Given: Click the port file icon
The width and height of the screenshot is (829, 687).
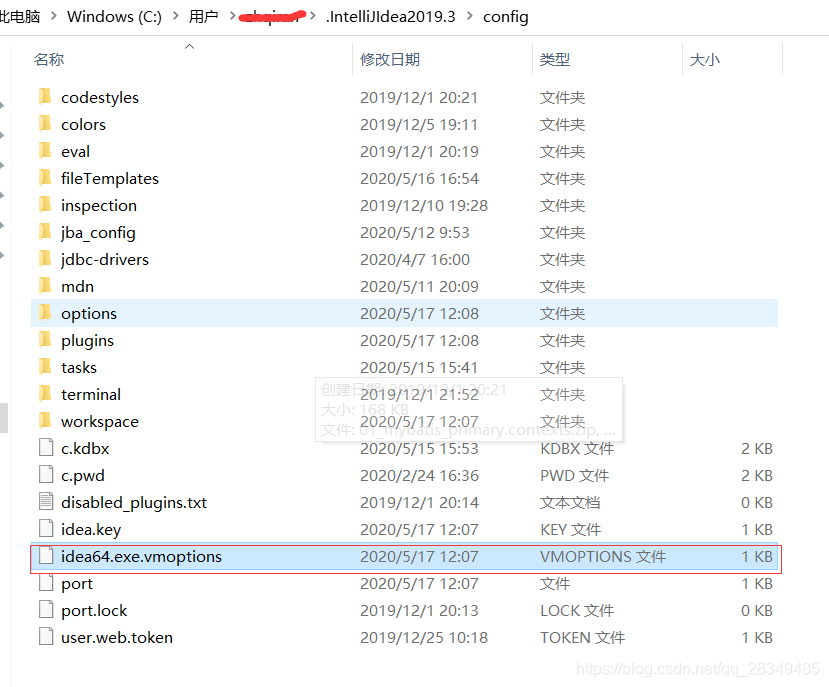Looking at the screenshot, I should 46,582.
